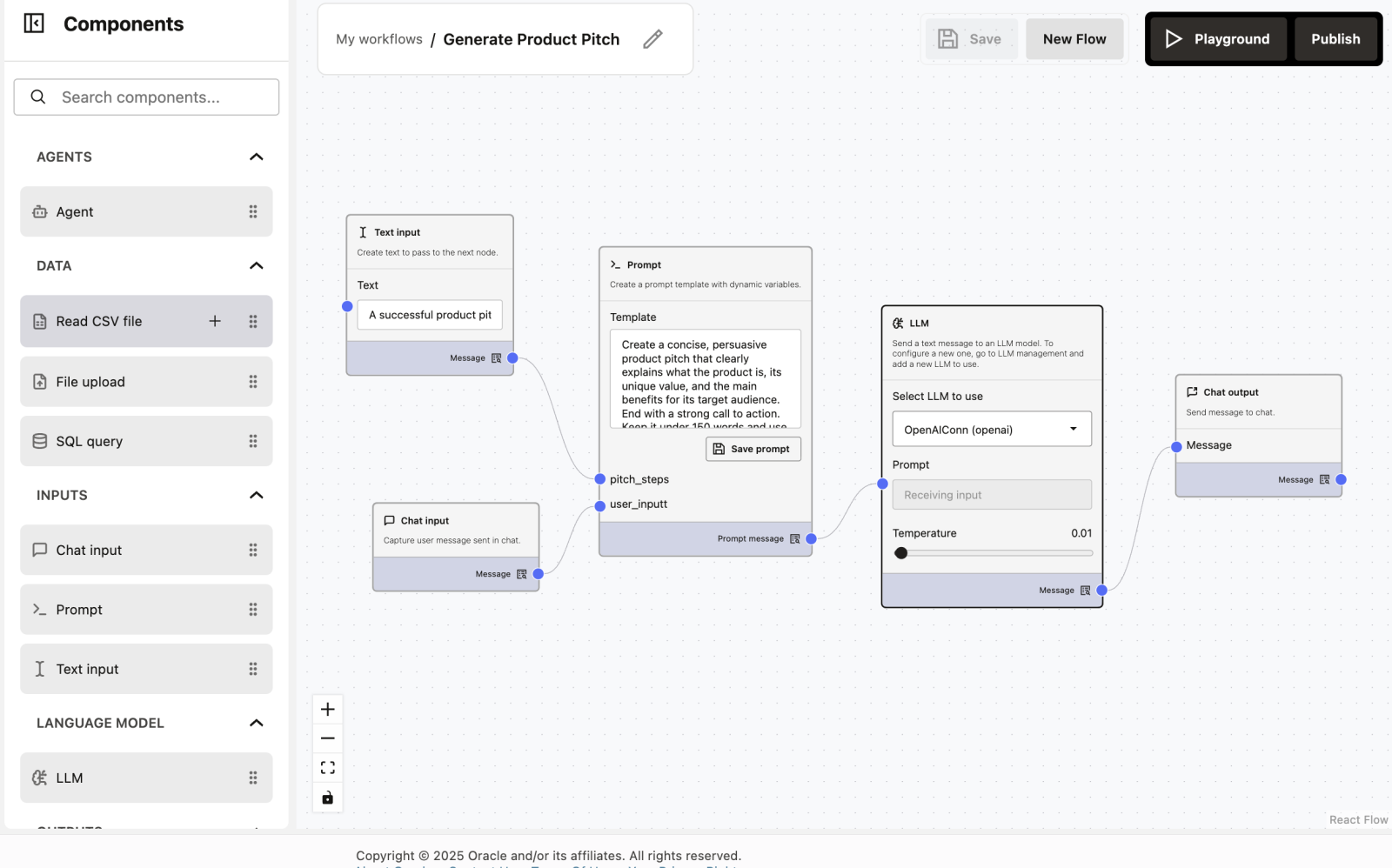Zoom in with the plus canvas control
Viewport: 1392px width, 868px height.
point(327,708)
